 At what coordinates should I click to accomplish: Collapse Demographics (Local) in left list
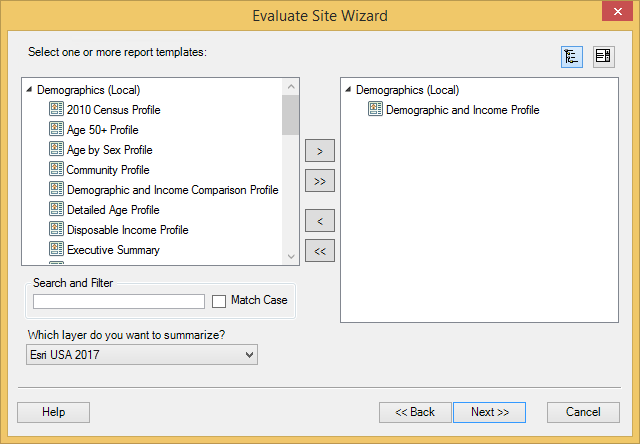pyautogui.click(x=28, y=90)
